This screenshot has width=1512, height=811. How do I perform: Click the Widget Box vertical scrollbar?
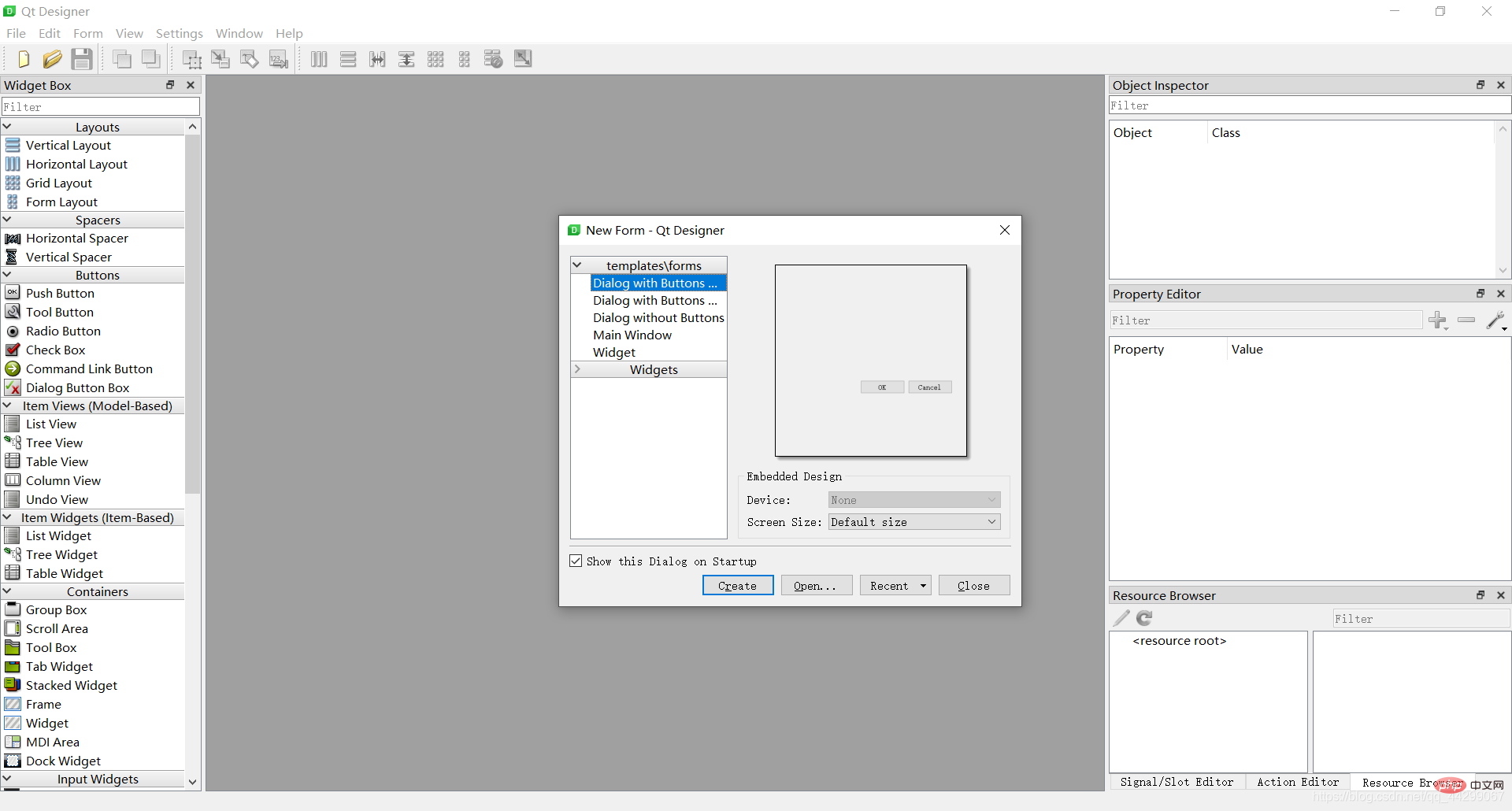coord(192,315)
